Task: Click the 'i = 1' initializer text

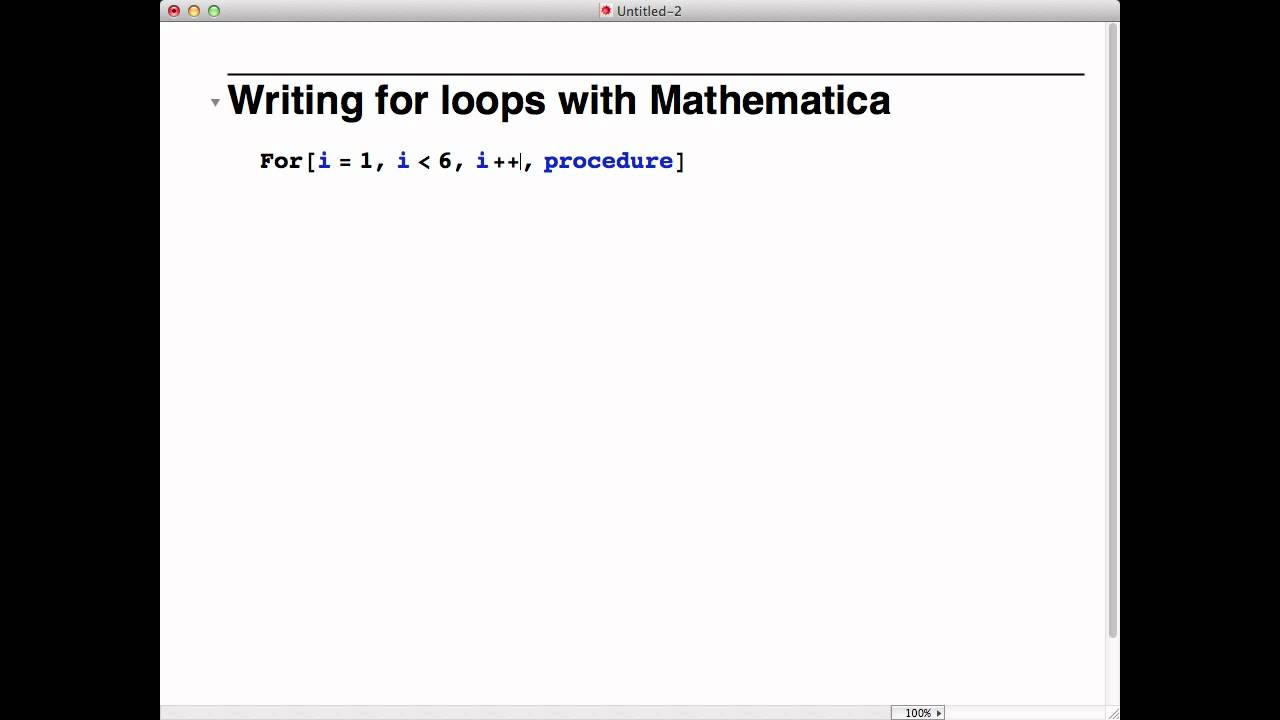Action: (x=345, y=161)
